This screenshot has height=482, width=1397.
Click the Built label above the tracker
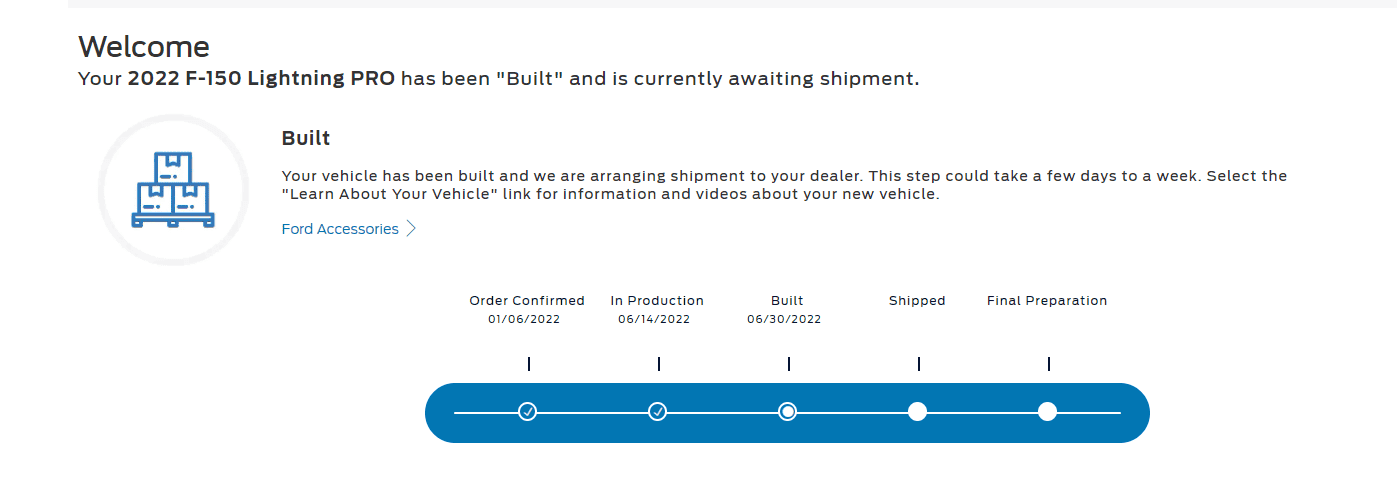[x=787, y=300]
